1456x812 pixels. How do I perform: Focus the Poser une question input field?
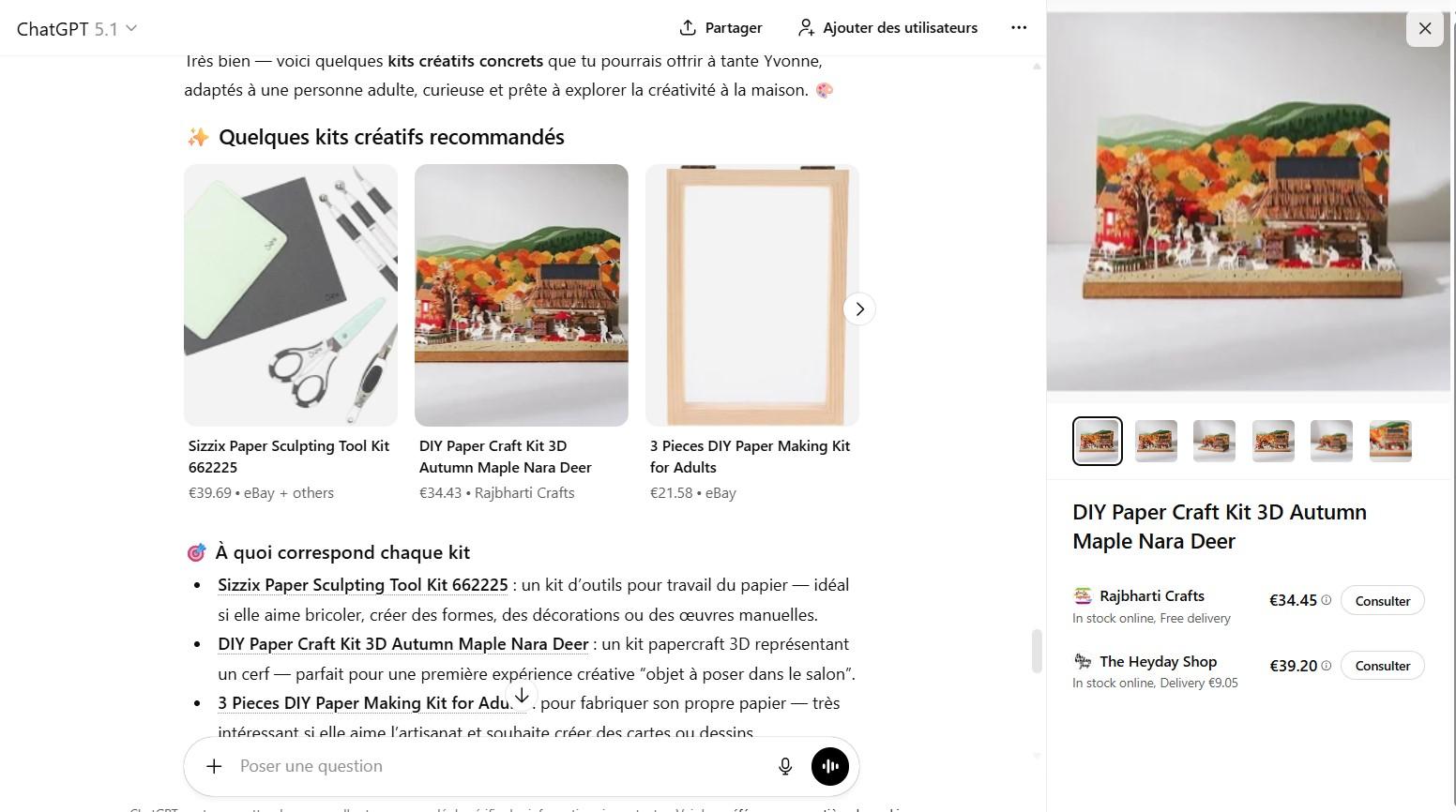point(497,766)
